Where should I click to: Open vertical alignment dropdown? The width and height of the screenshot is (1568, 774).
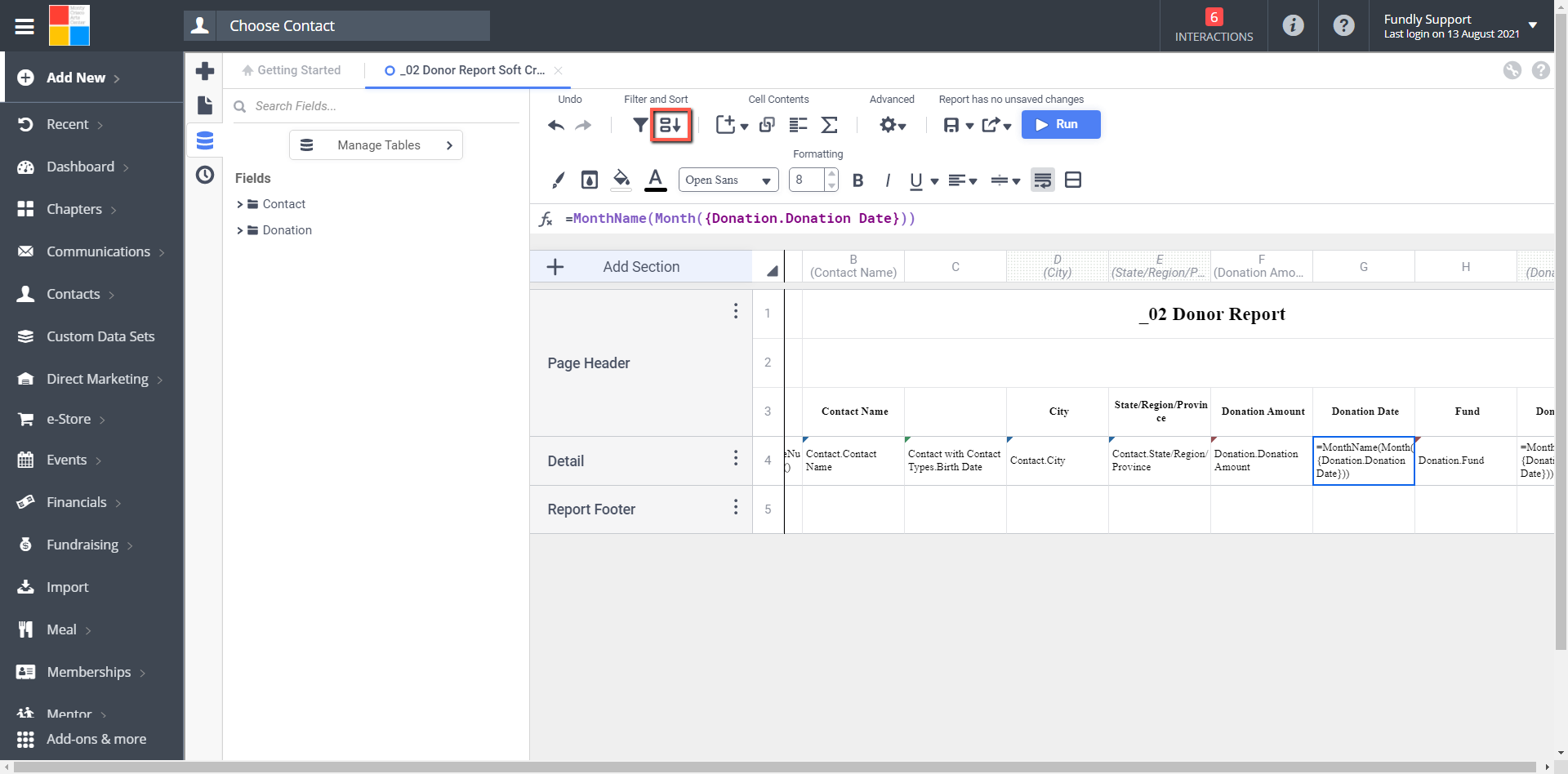[x=1005, y=180]
